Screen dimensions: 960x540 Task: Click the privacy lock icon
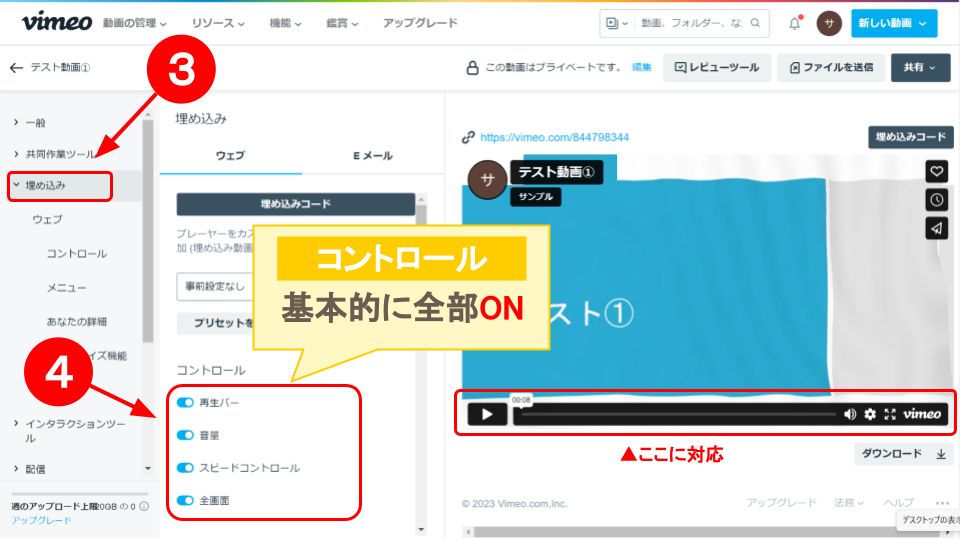[472, 67]
